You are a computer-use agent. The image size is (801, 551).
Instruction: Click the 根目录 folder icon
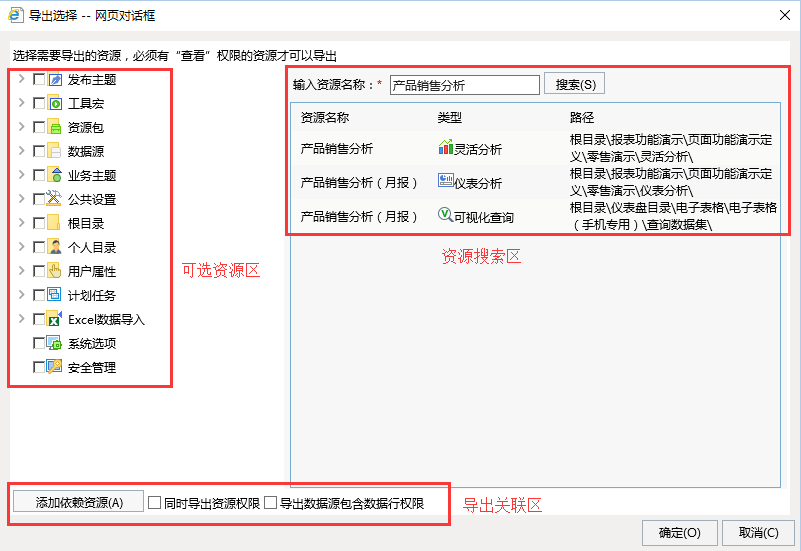(x=55, y=223)
